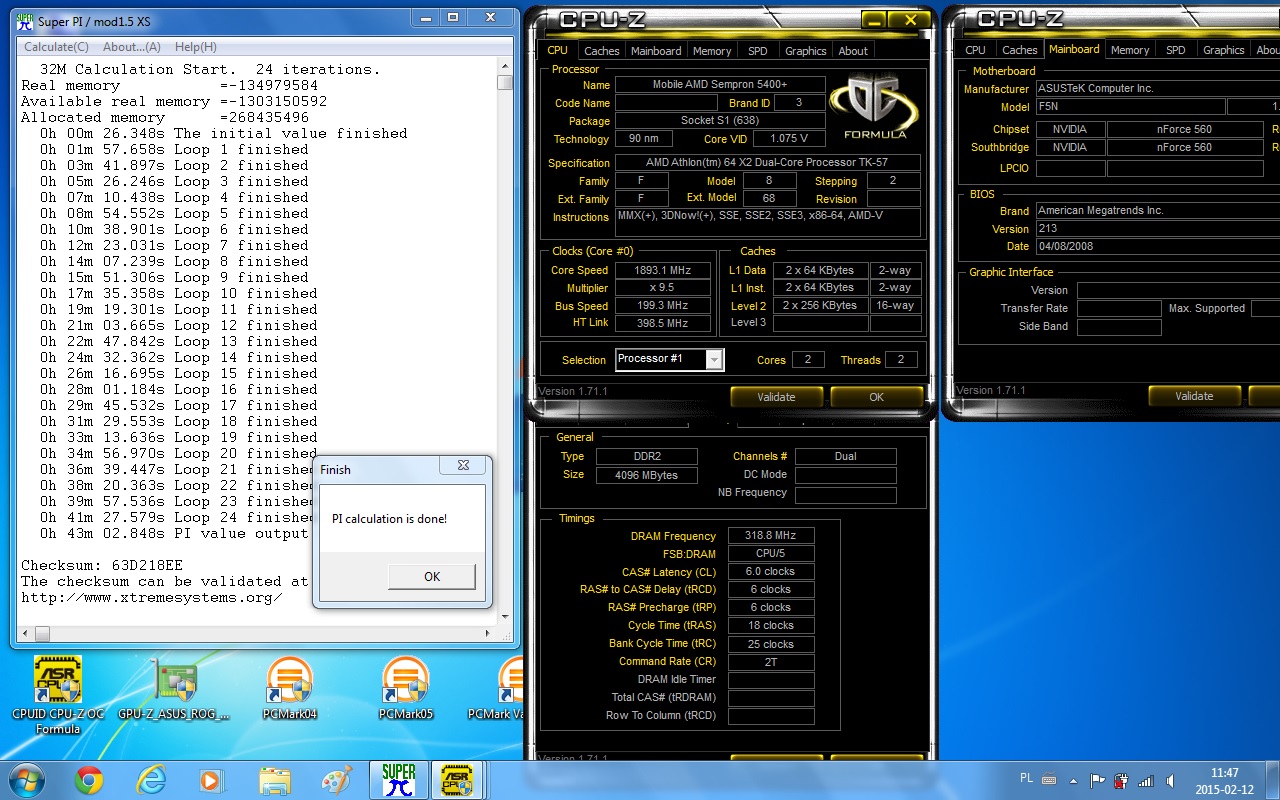Click the Name field 'Mobile AMD Sempron 5400+'
The width and height of the screenshot is (1280, 800).
[x=720, y=85]
